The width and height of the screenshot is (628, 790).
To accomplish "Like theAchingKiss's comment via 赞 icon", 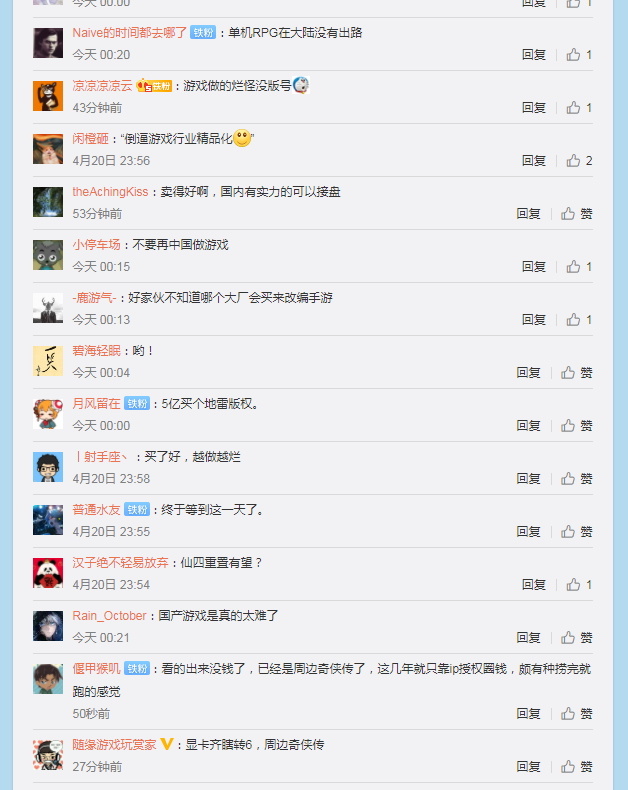I will 576,214.
